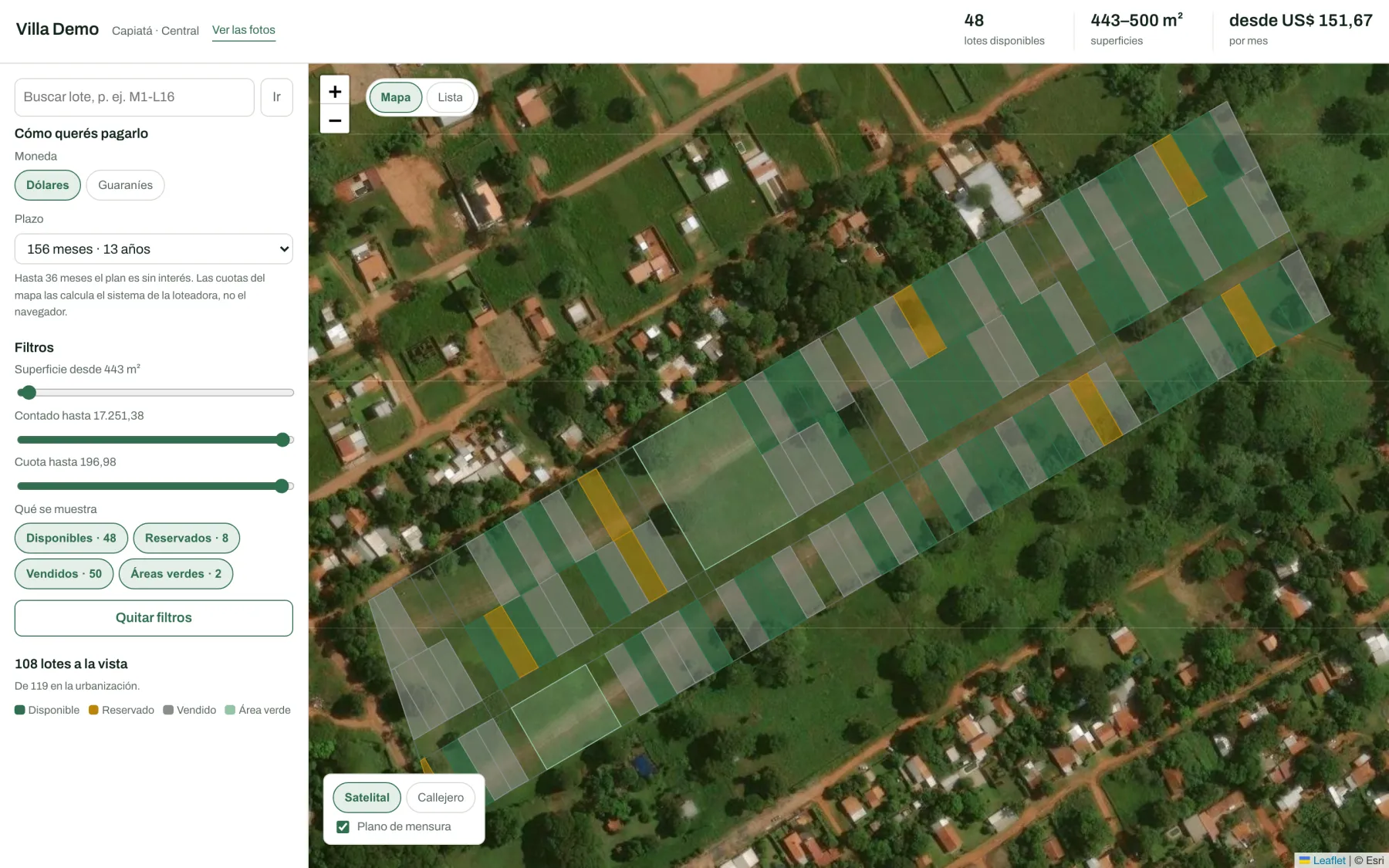The height and width of the screenshot is (868, 1389).
Task: Select Dólares currency
Action: [x=48, y=185]
